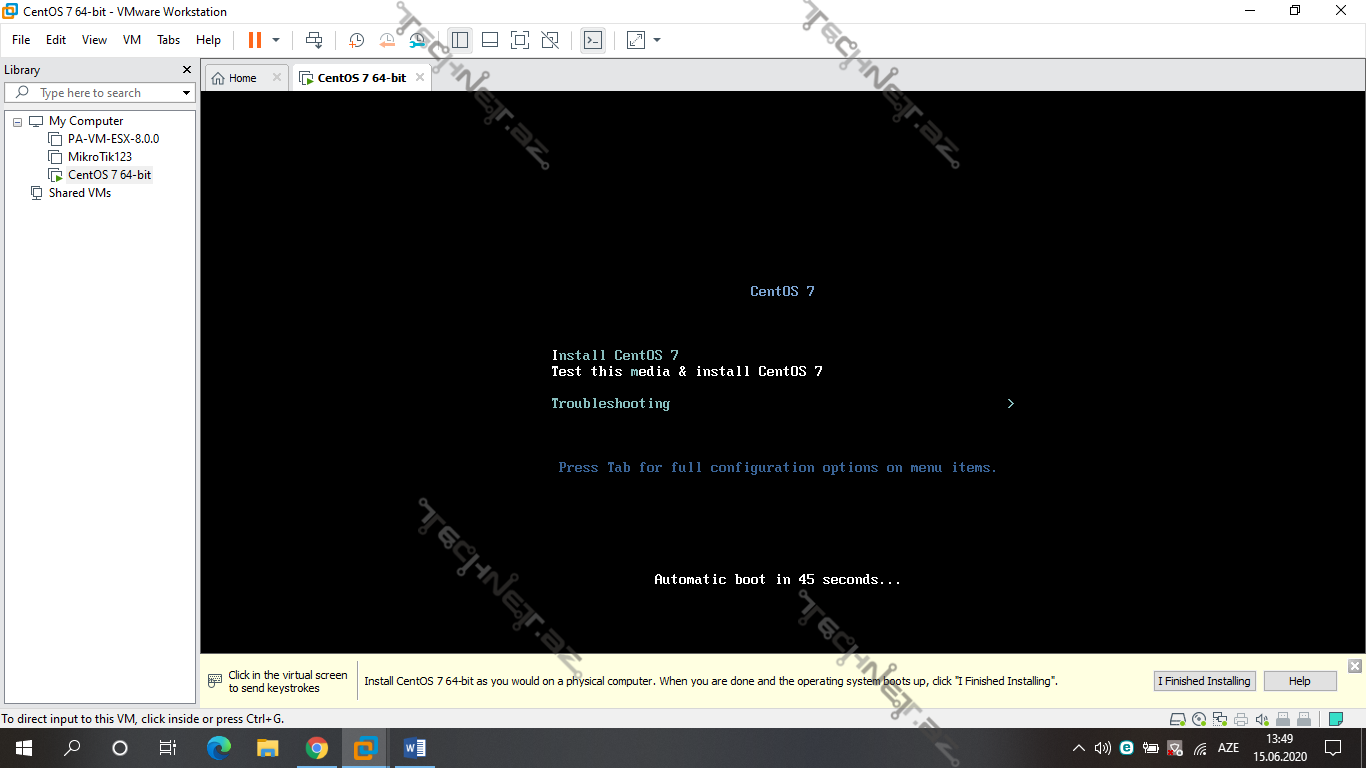Collapse the My Computer tree node
The height and width of the screenshot is (768, 1366).
[17, 121]
